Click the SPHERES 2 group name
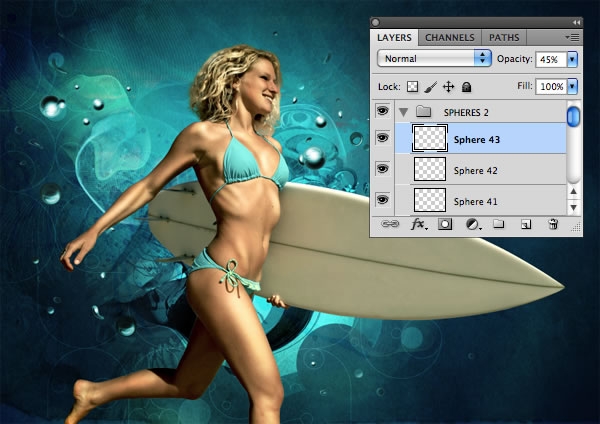The height and width of the screenshot is (424, 600). [466, 113]
